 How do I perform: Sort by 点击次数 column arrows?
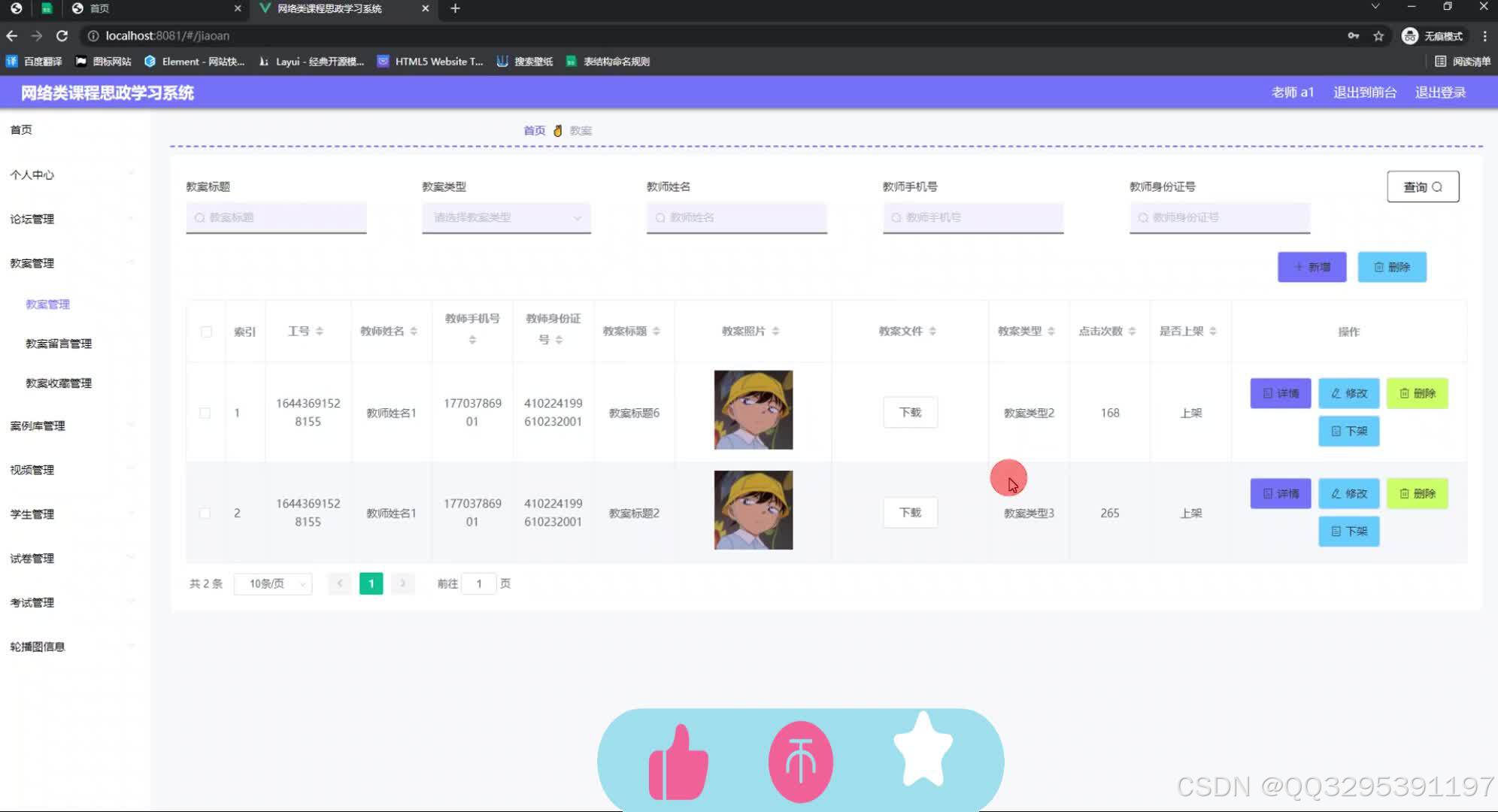[x=1132, y=332]
